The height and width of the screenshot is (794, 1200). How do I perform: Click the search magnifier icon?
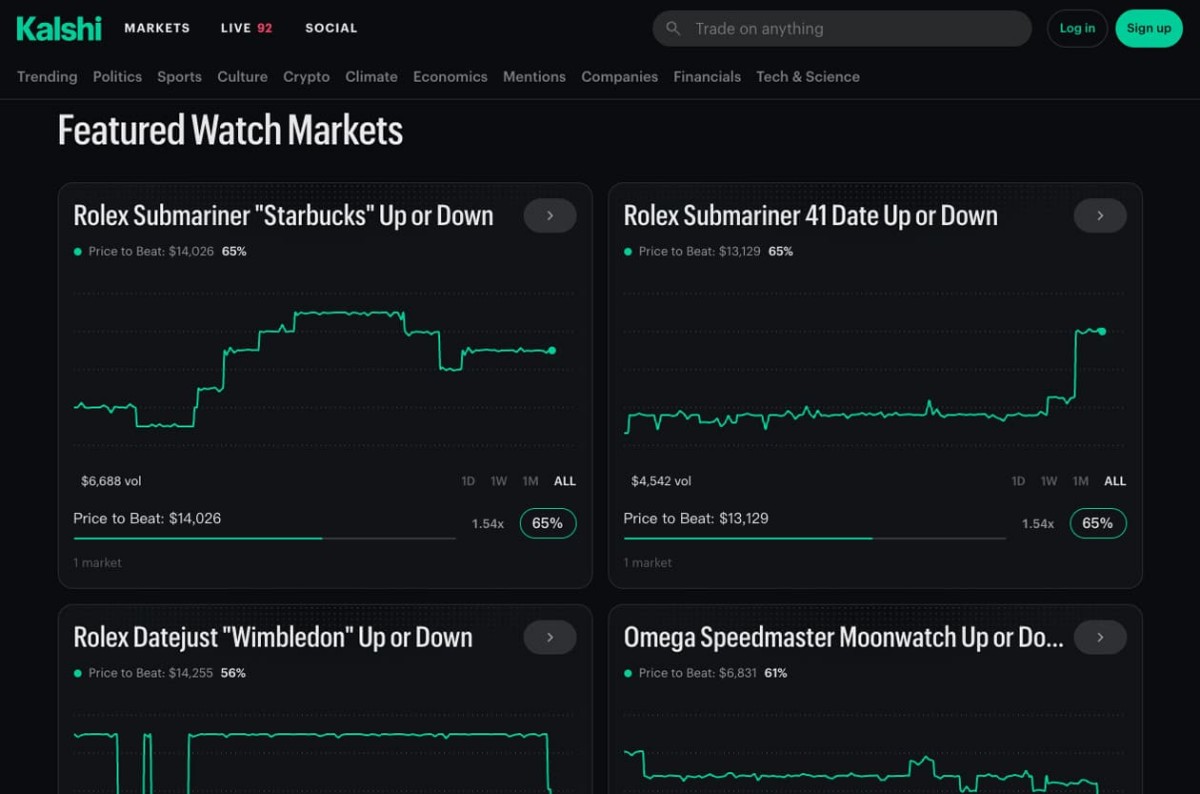coord(674,29)
